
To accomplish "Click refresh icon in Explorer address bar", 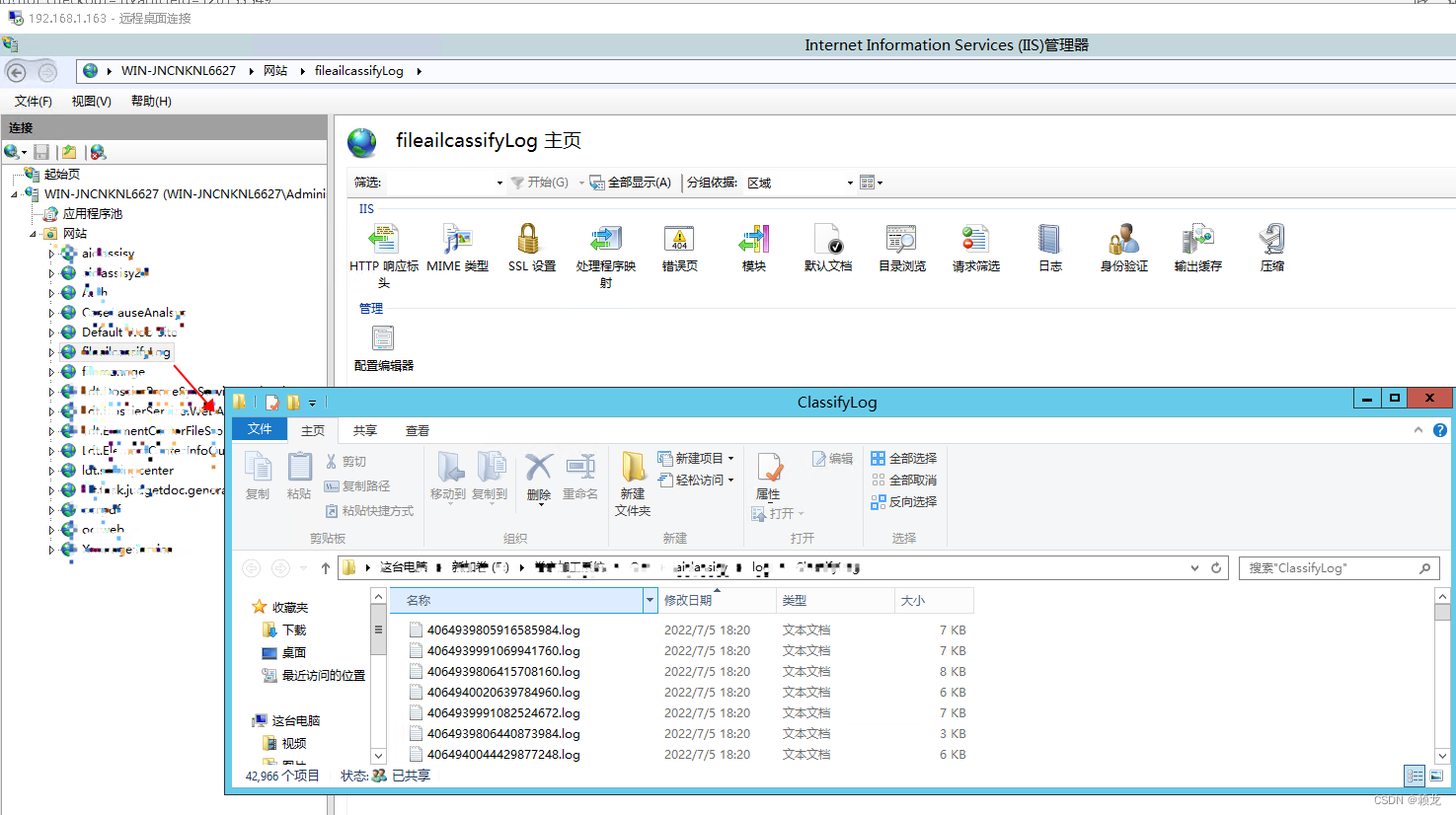I will point(1216,567).
